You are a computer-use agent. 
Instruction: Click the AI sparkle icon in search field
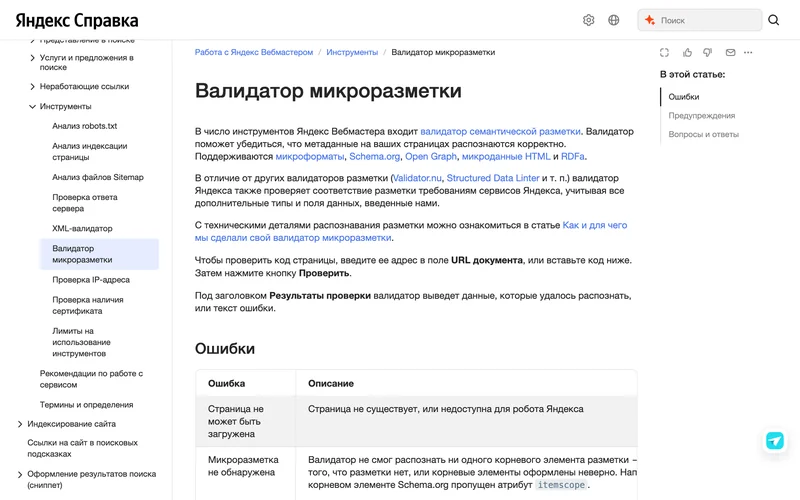coord(649,20)
